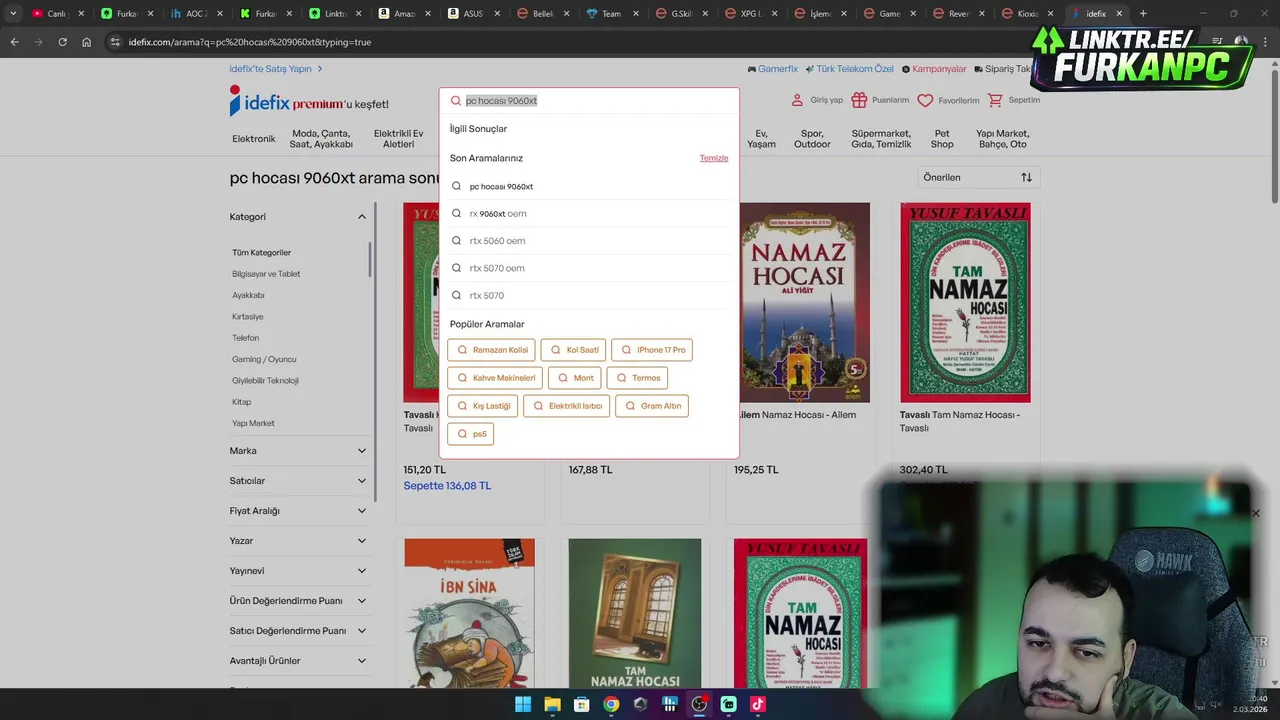Click the site info icon in the address bar
Image resolution: width=1280 pixels, height=720 pixels.
coord(115,42)
